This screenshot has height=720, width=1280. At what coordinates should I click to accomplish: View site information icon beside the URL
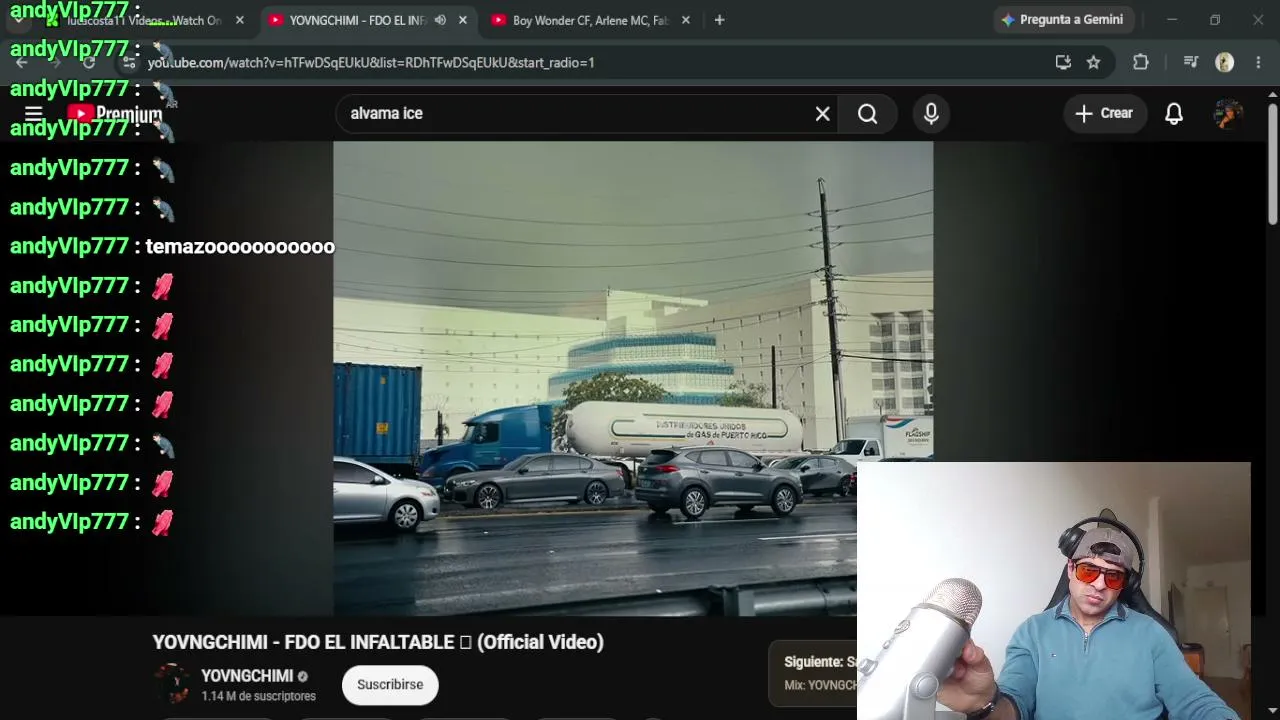tap(129, 62)
